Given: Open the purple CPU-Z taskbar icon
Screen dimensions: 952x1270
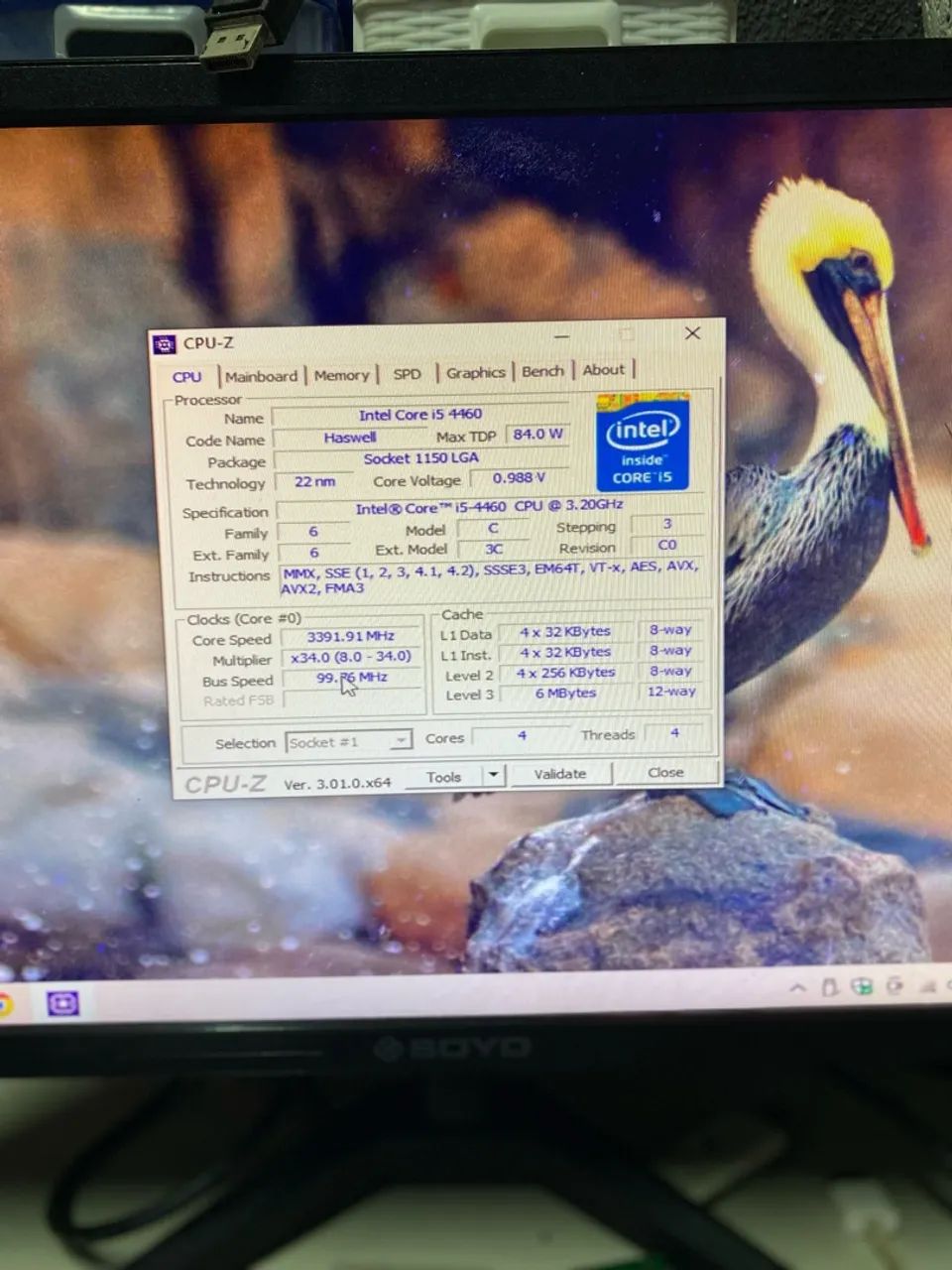Looking at the screenshot, I should point(62,1004).
